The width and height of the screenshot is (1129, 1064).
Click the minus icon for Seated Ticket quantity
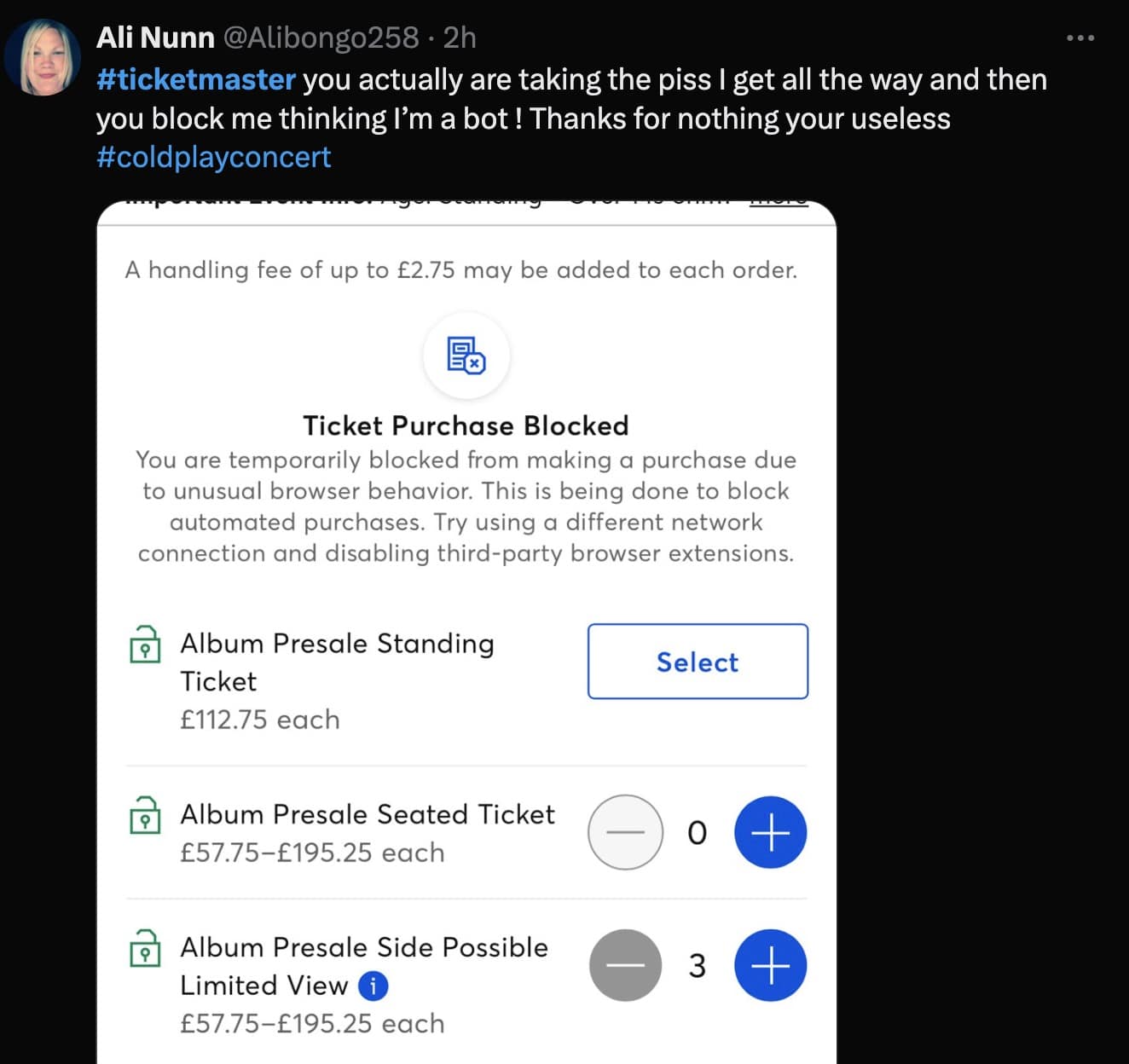pyautogui.click(x=625, y=833)
